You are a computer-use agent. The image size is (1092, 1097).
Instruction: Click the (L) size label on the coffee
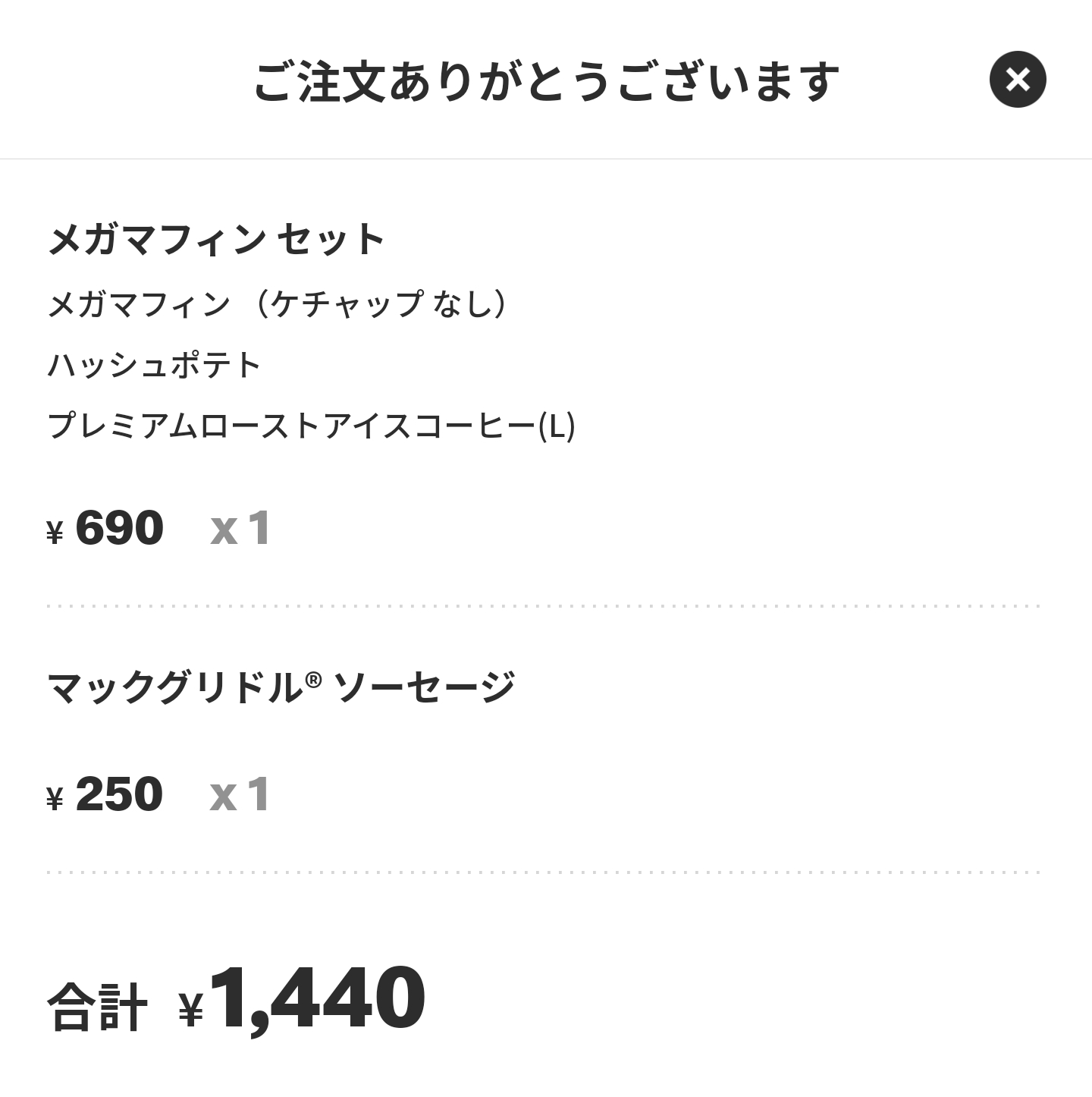click(557, 426)
